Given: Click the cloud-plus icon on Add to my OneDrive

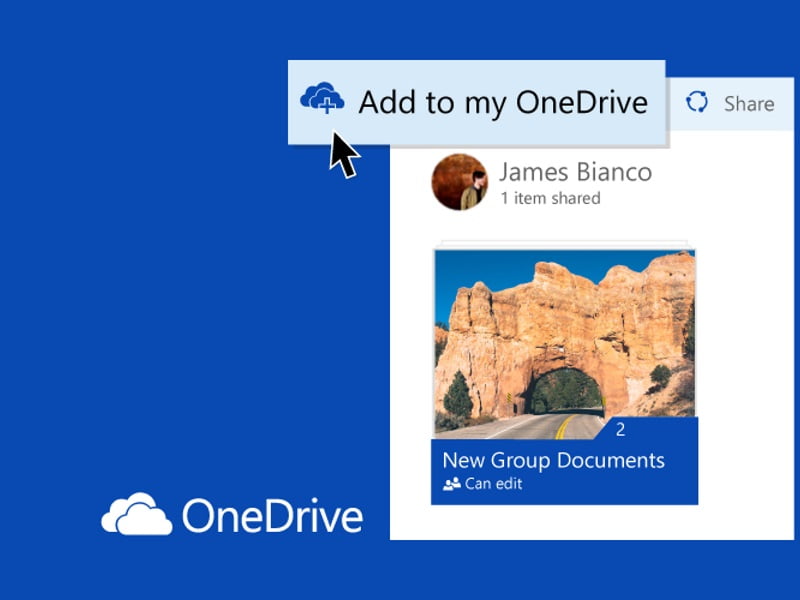Looking at the screenshot, I should (322, 98).
